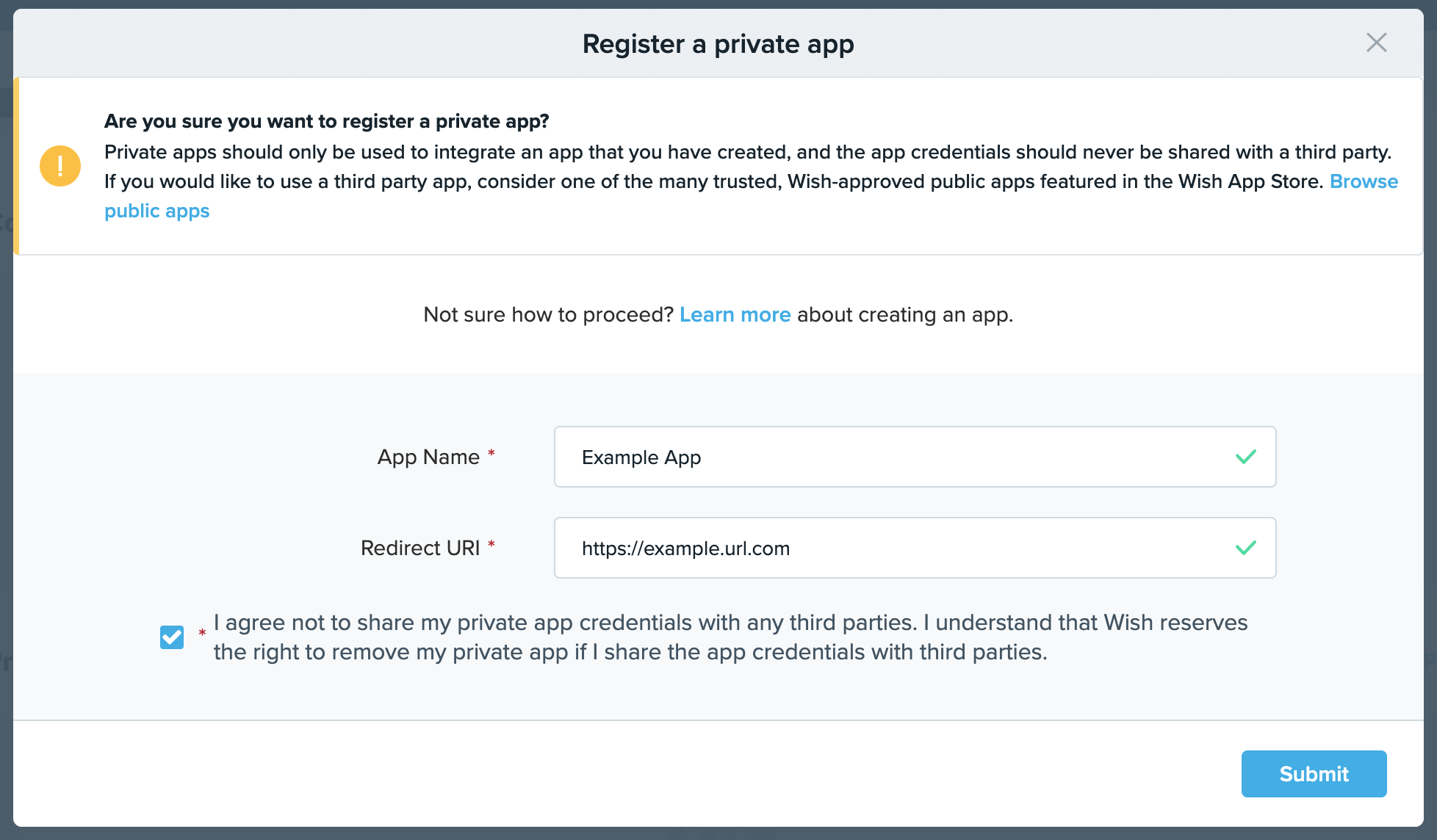Follow the Learn more link
1437x840 pixels.
[x=735, y=314]
